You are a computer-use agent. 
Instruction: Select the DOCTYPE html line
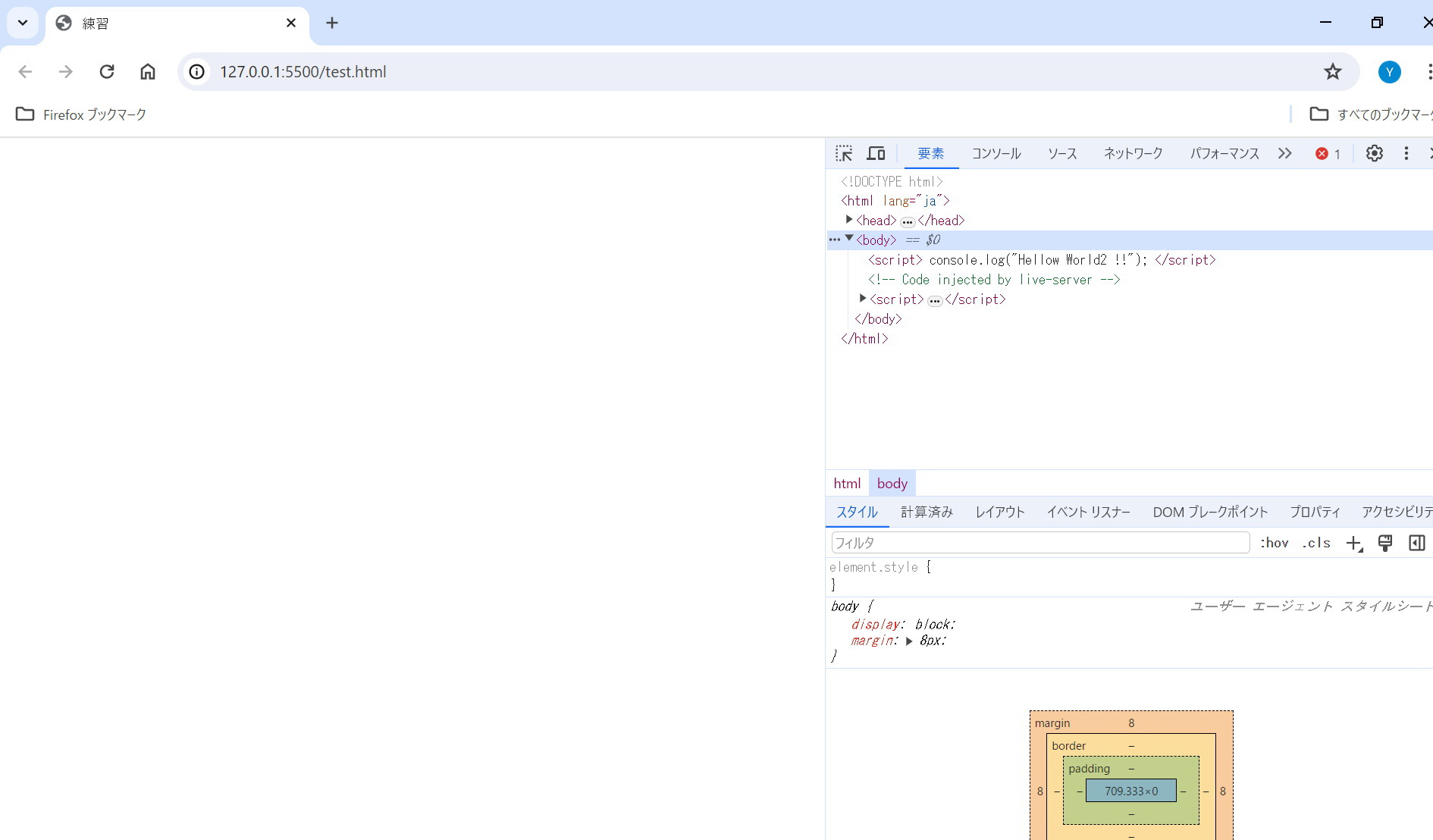coord(892,181)
